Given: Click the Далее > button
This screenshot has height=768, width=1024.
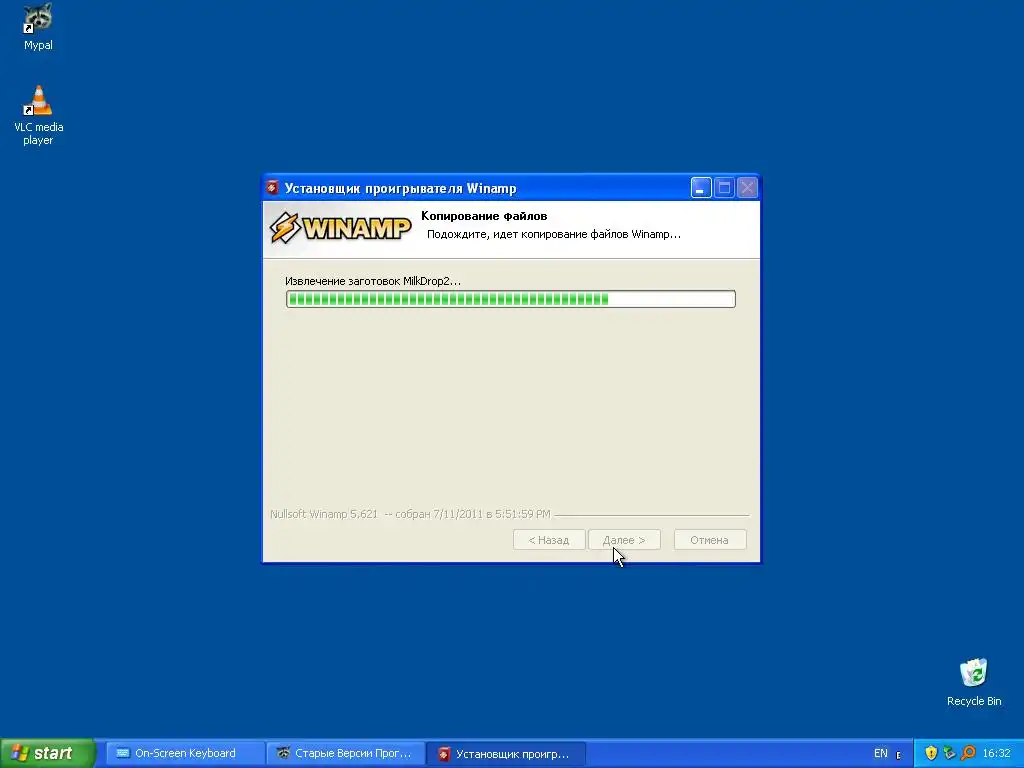Looking at the screenshot, I should 624,540.
